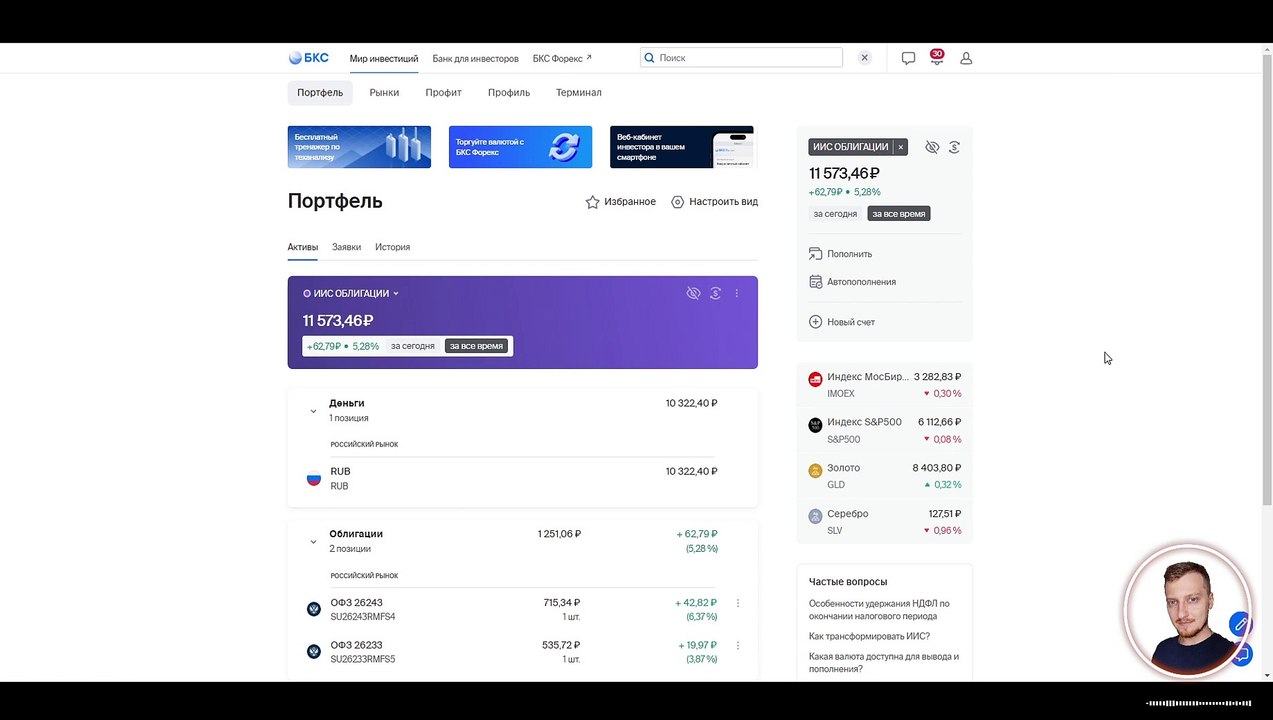Select за сегодня in purple card

point(412,346)
